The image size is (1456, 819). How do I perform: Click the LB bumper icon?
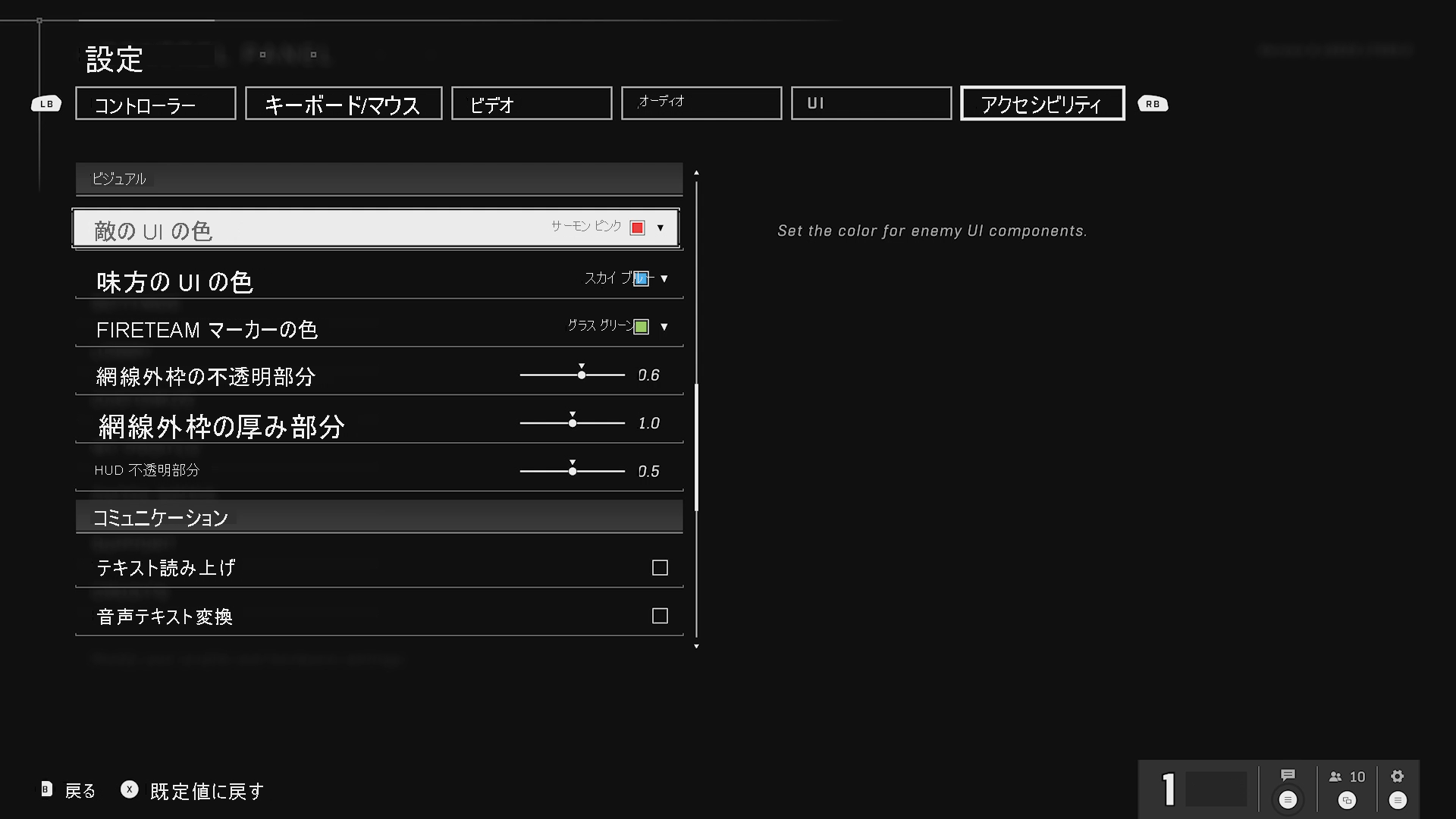(x=46, y=104)
